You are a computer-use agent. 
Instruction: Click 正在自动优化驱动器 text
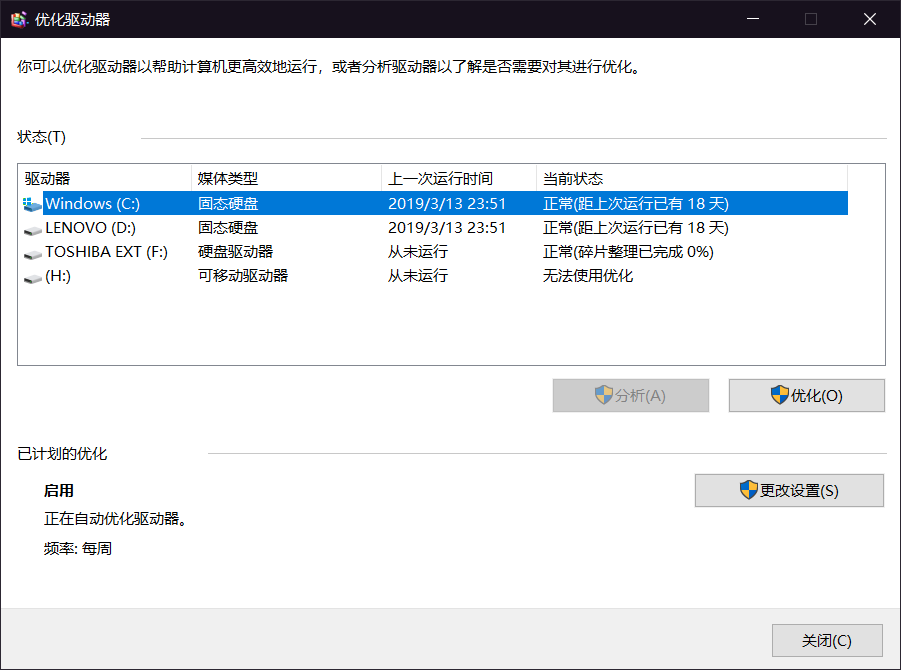(115, 519)
